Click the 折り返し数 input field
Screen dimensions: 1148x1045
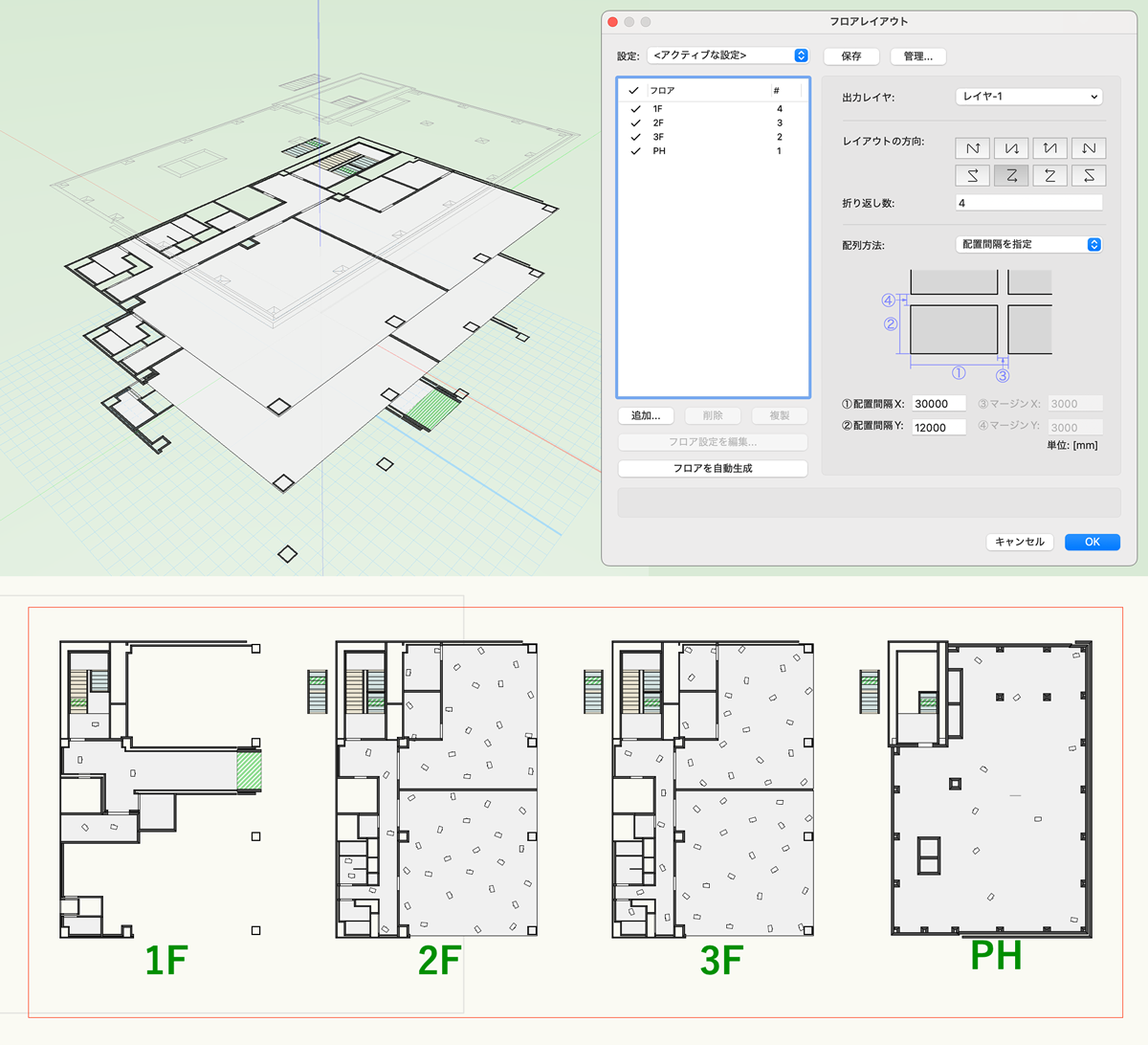coord(1028,203)
